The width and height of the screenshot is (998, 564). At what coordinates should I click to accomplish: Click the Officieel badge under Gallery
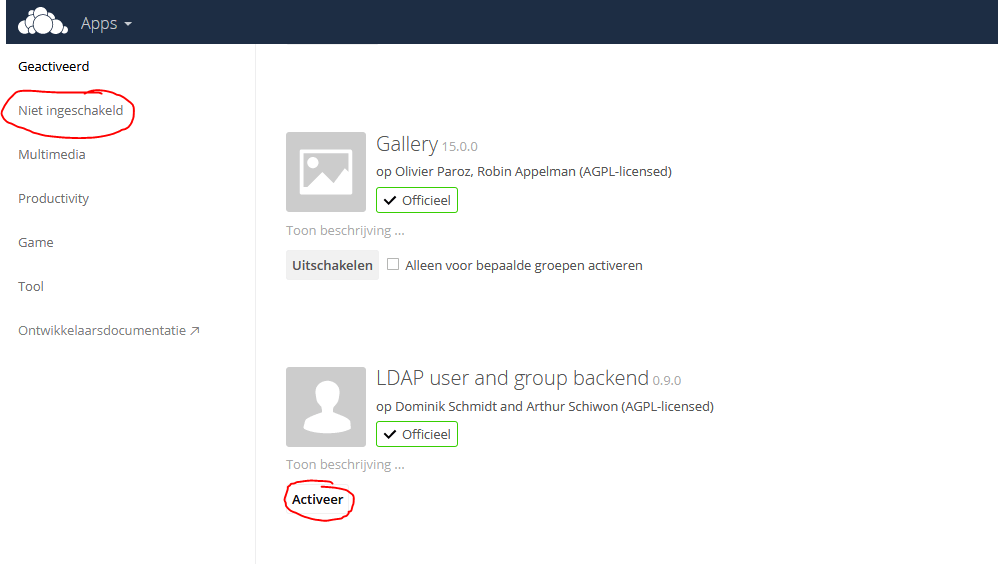(417, 200)
